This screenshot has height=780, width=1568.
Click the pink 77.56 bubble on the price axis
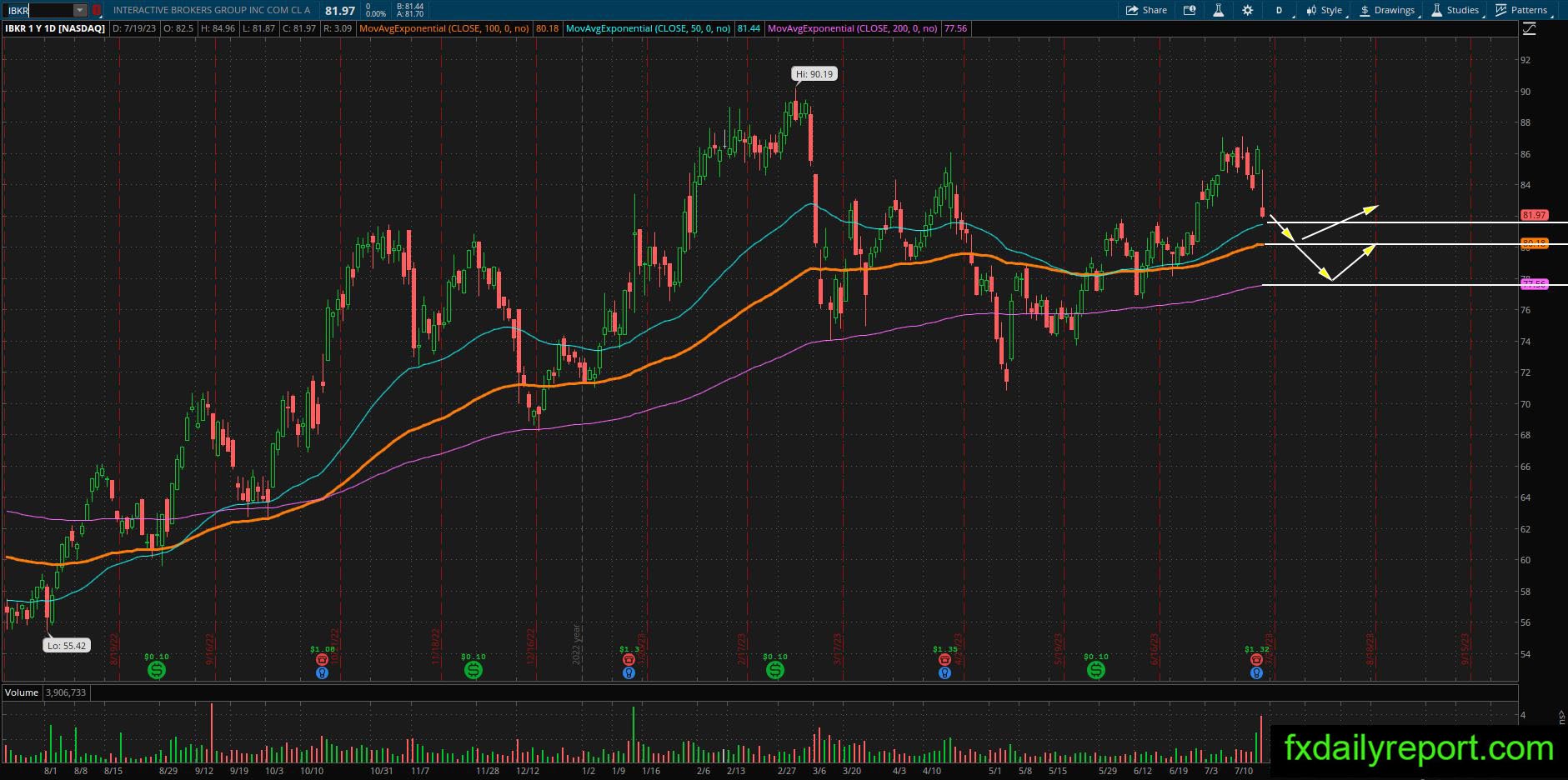(x=1535, y=284)
